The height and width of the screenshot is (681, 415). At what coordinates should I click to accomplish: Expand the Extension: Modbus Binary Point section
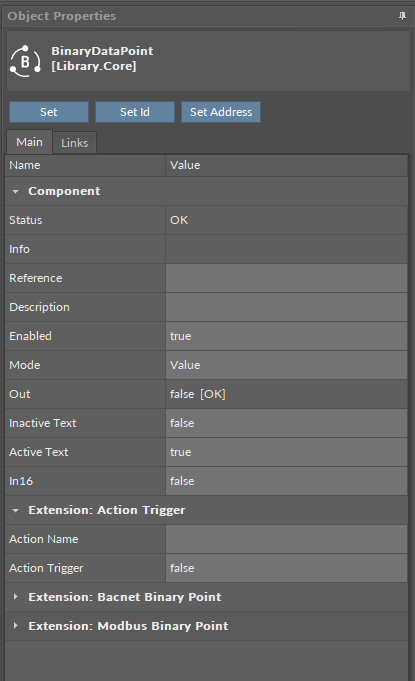[x=16, y=626]
